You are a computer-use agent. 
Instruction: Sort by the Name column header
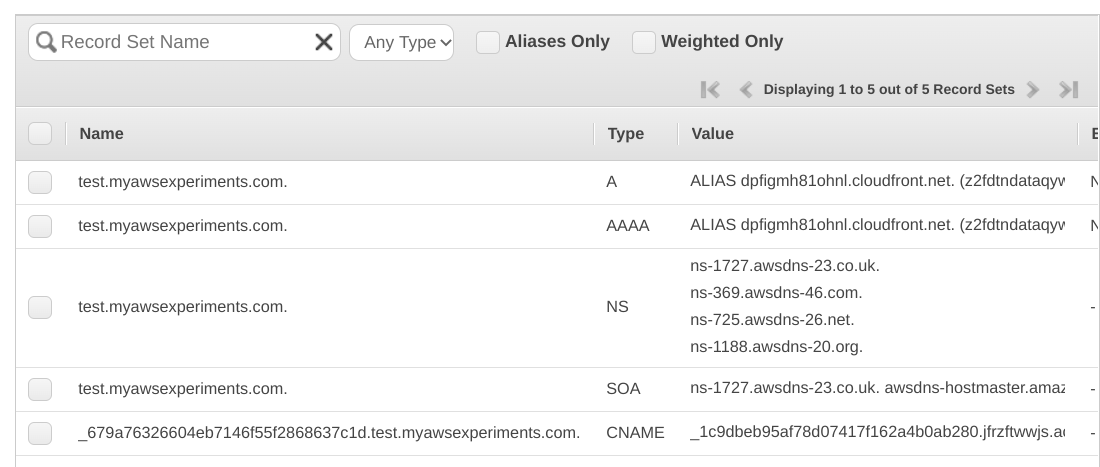click(x=102, y=133)
